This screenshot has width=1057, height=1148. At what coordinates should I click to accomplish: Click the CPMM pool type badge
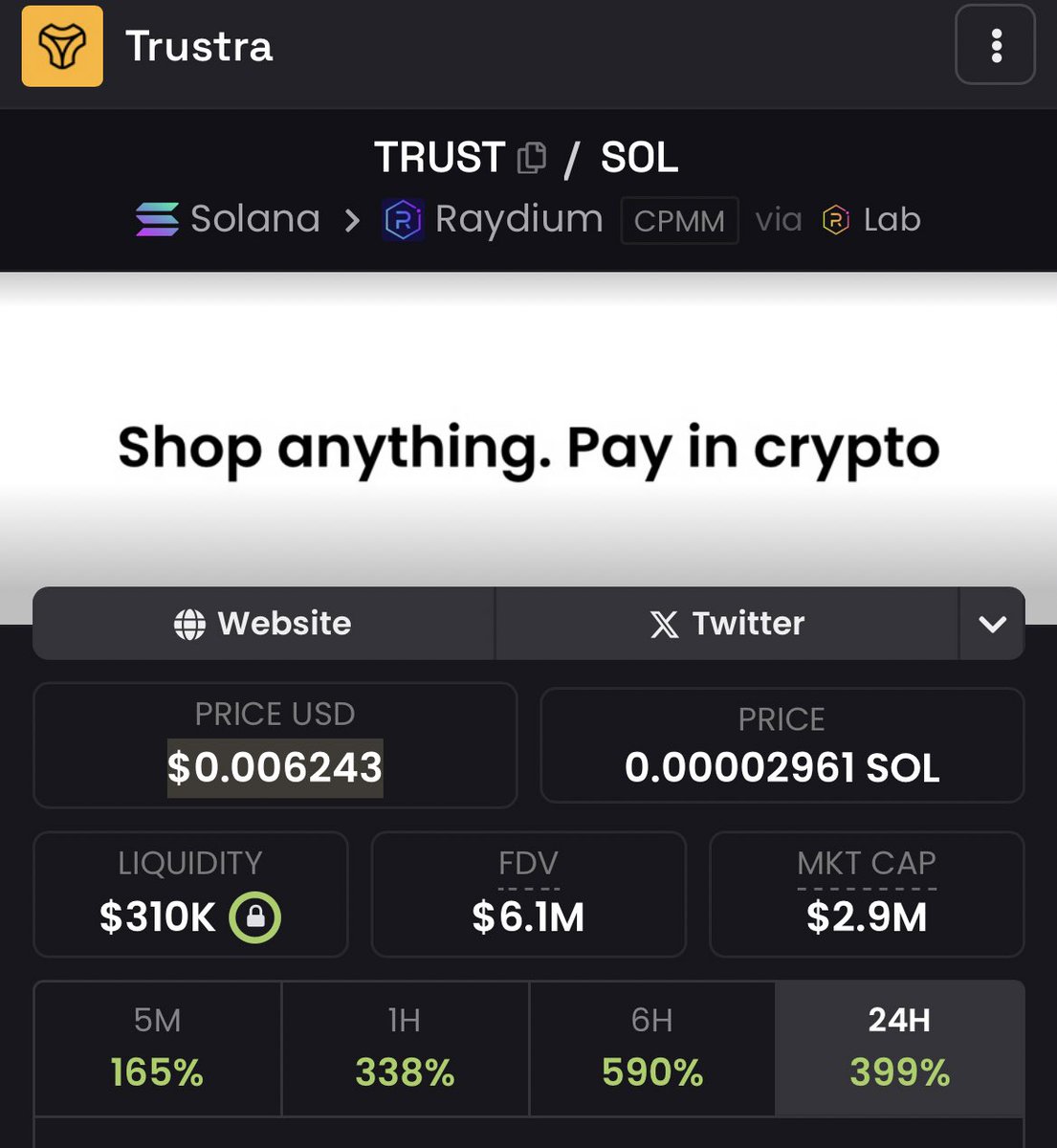[x=679, y=221]
